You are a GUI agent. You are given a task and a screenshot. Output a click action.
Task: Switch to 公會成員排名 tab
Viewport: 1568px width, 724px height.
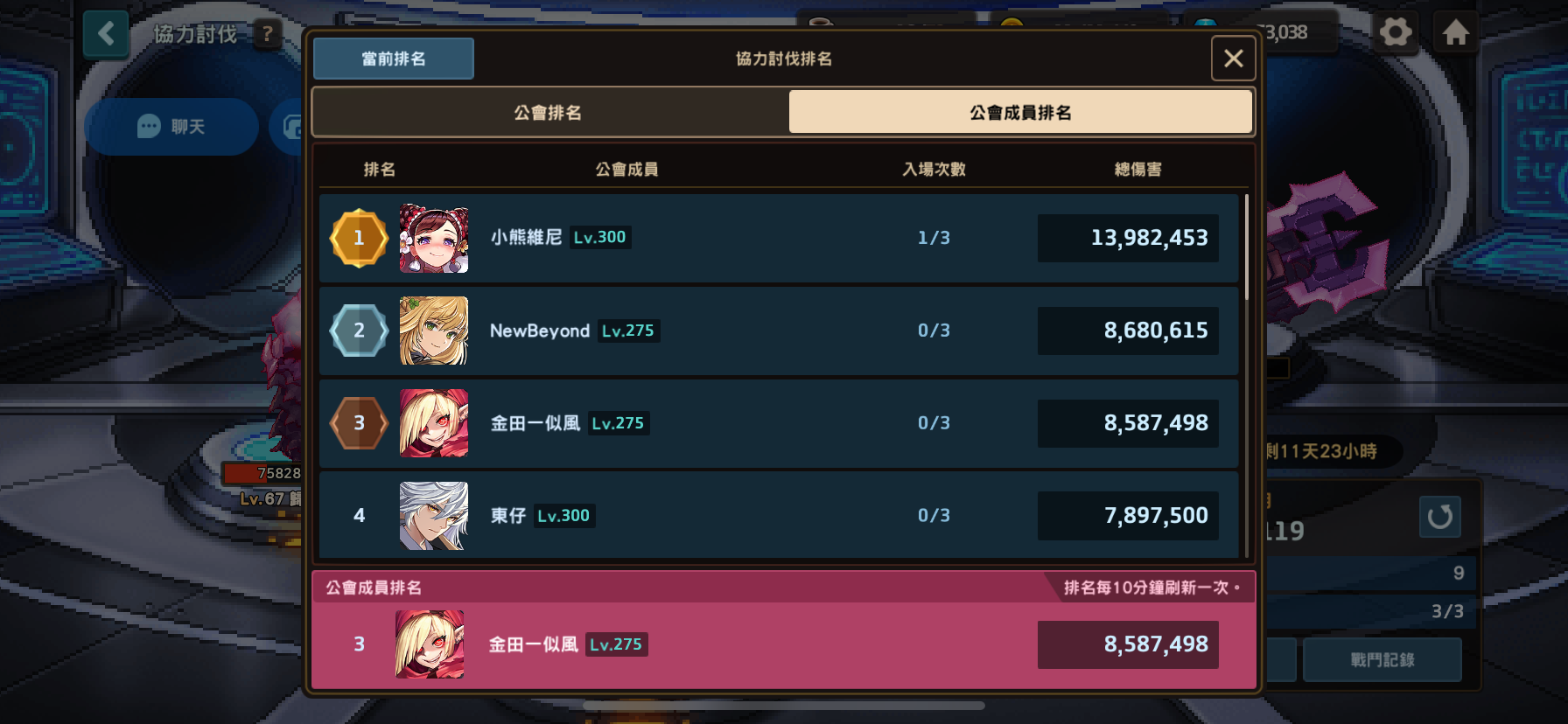(1020, 113)
